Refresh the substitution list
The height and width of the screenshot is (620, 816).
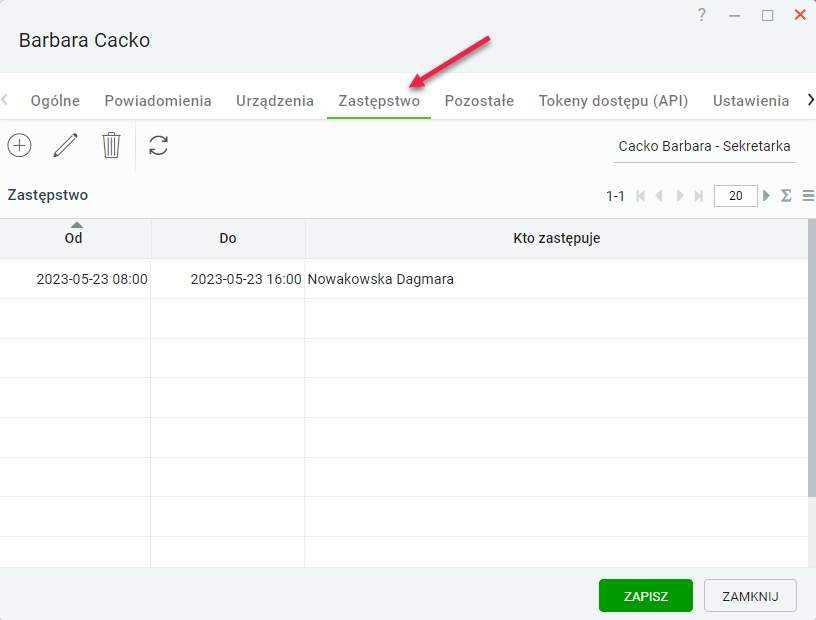158,145
